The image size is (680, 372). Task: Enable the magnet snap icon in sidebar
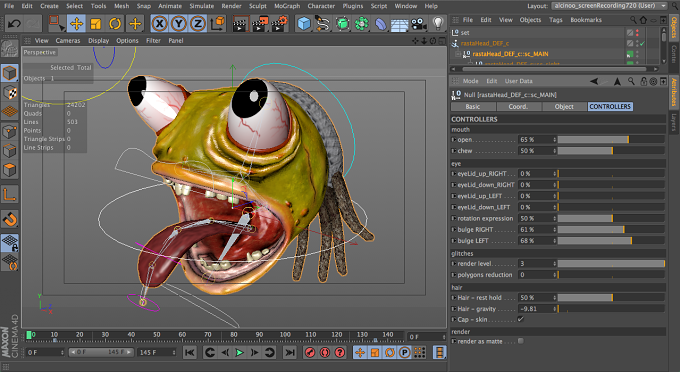pos(10,219)
